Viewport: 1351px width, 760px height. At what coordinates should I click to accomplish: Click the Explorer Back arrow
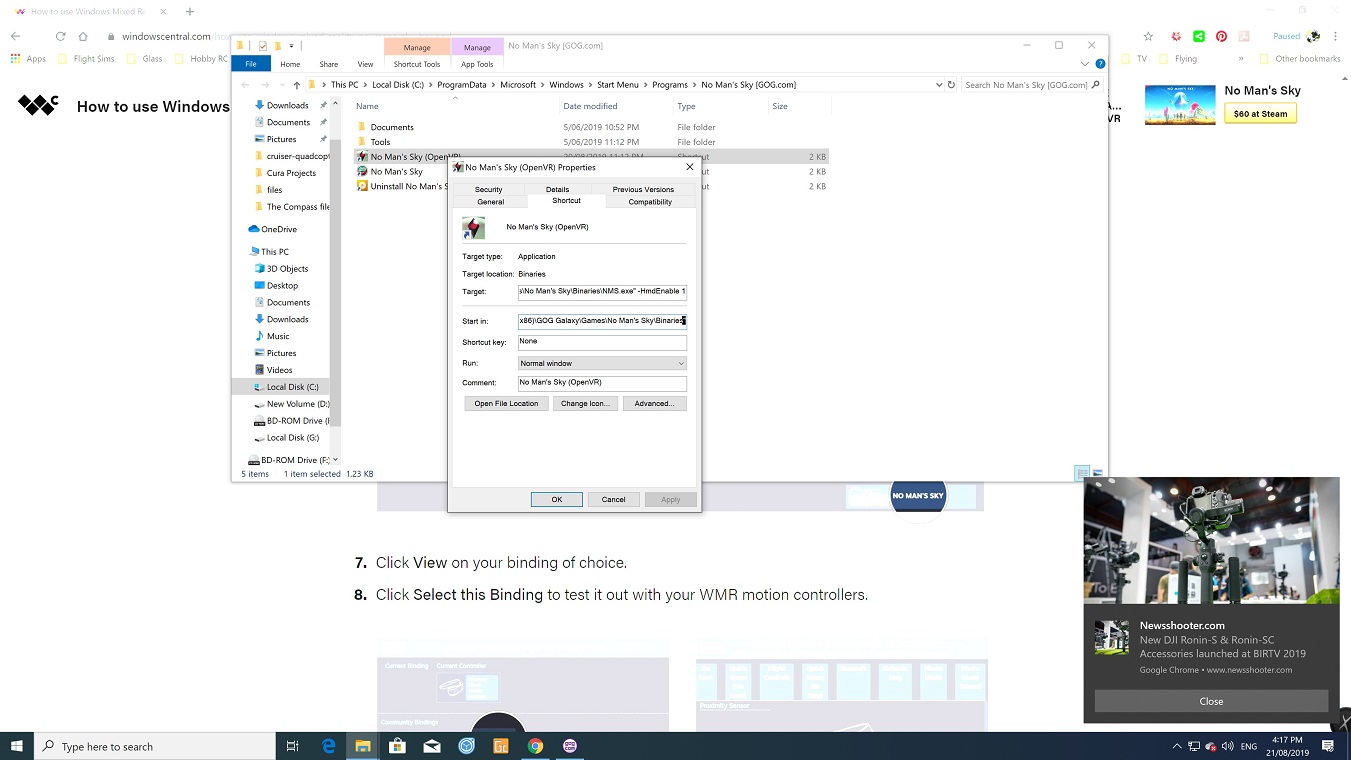click(246, 85)
